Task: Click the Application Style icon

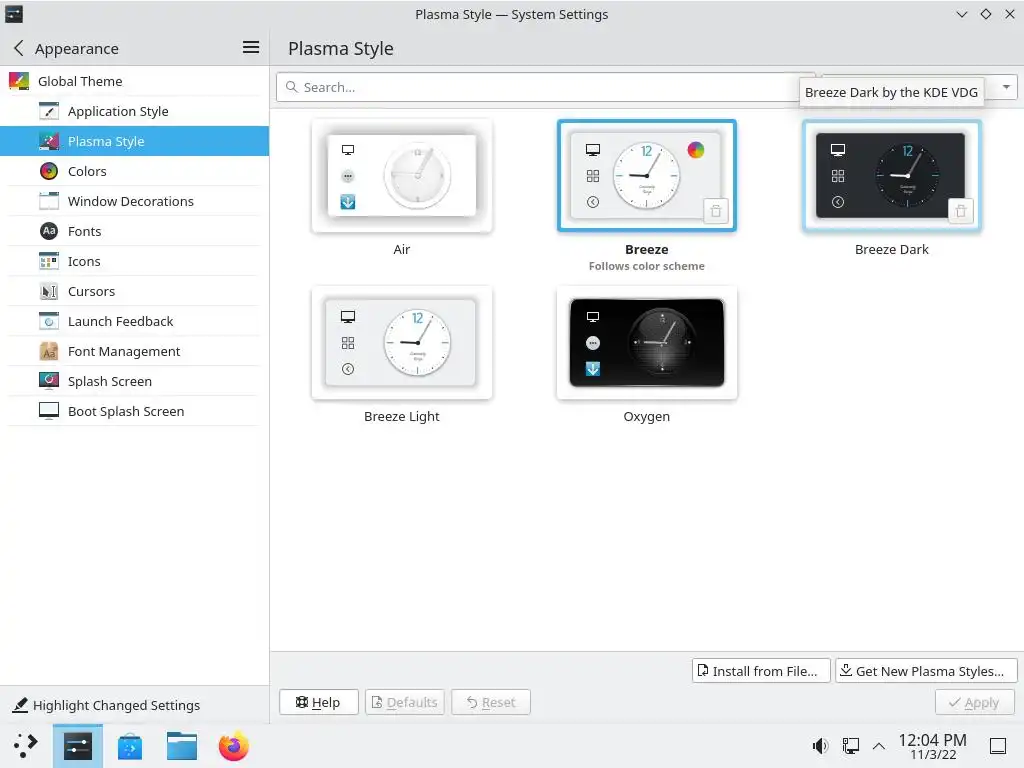Action: pos(49,111)
